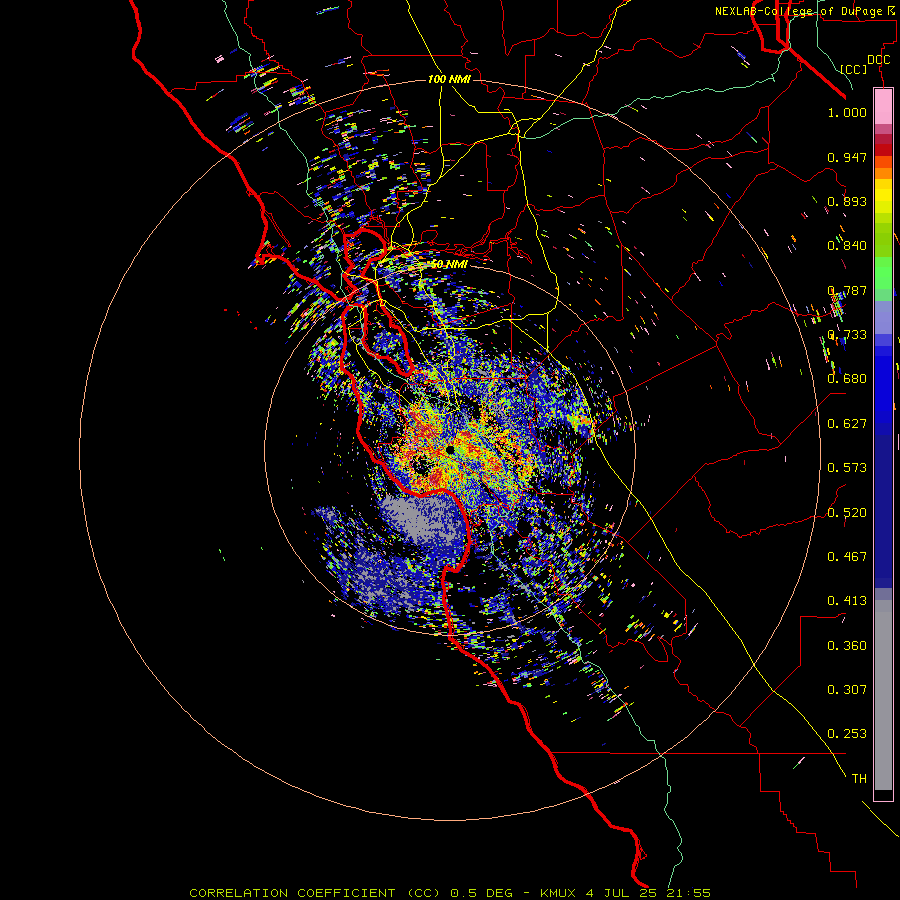The height and width of the screenshot is (900, 900).
Task: Select the 0.360 legend value
Action: [x=847, y=646]
